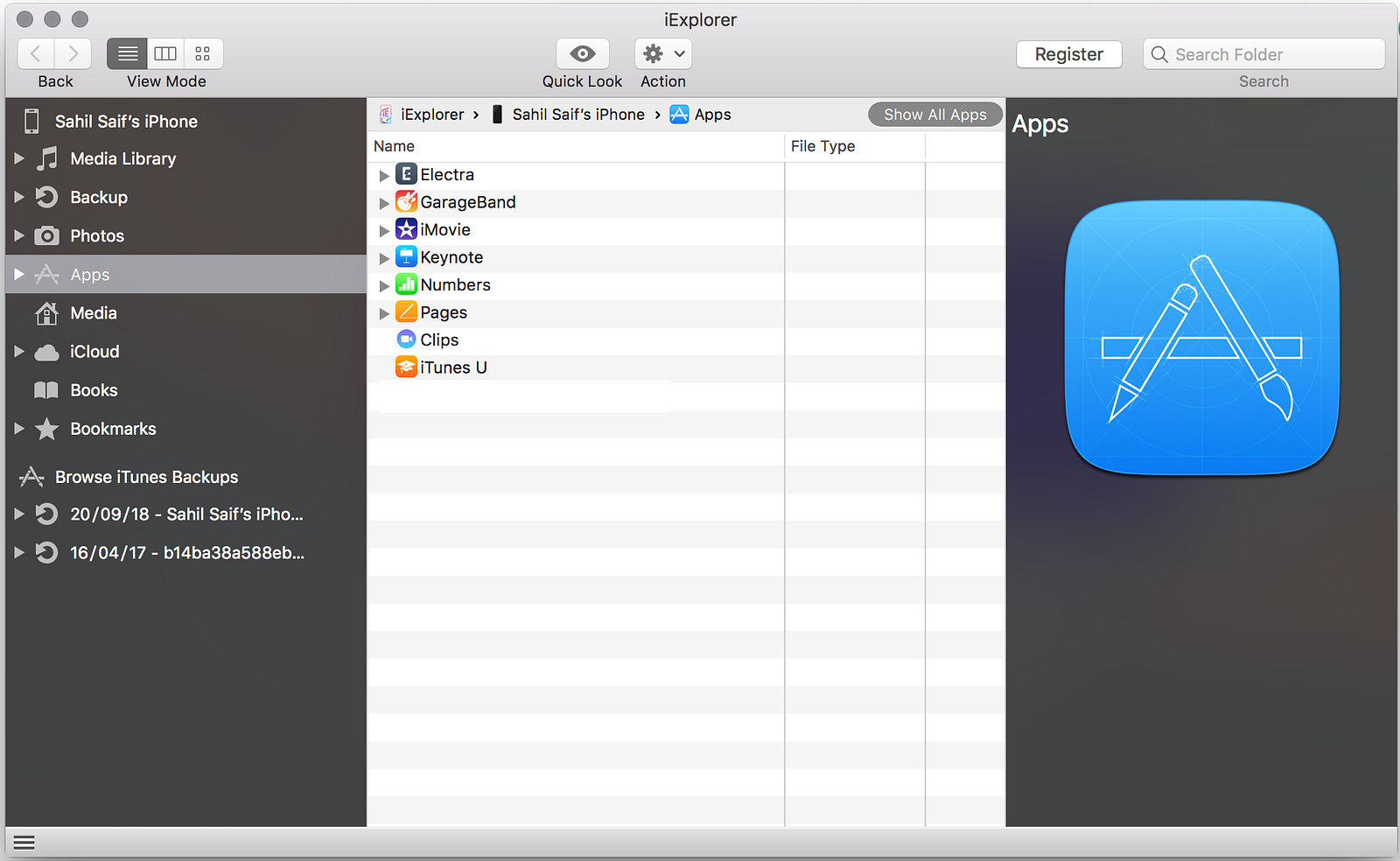This screenshot has height=861, width=1400.
Task: Expand the iCloud sidebar item
Action: pyautogui.click(x=19, y=351)
